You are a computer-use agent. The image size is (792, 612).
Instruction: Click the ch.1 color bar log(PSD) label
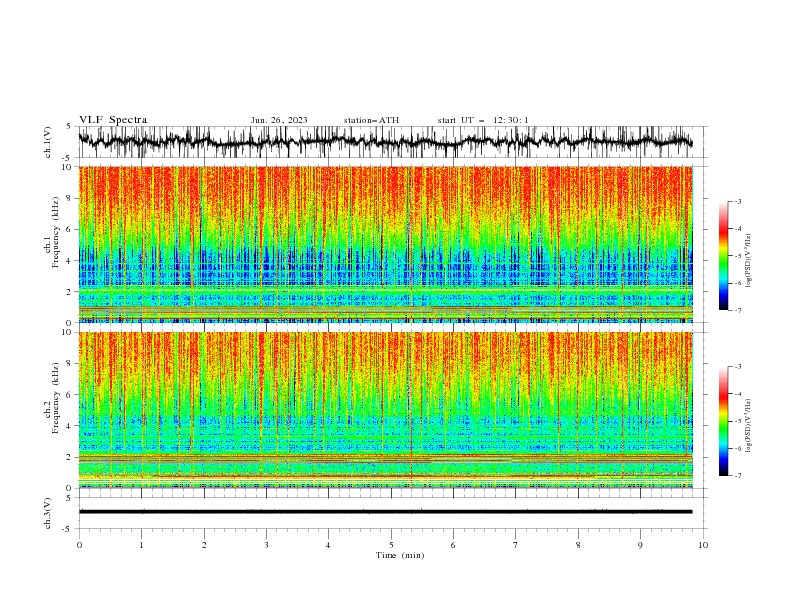point(748,261)
